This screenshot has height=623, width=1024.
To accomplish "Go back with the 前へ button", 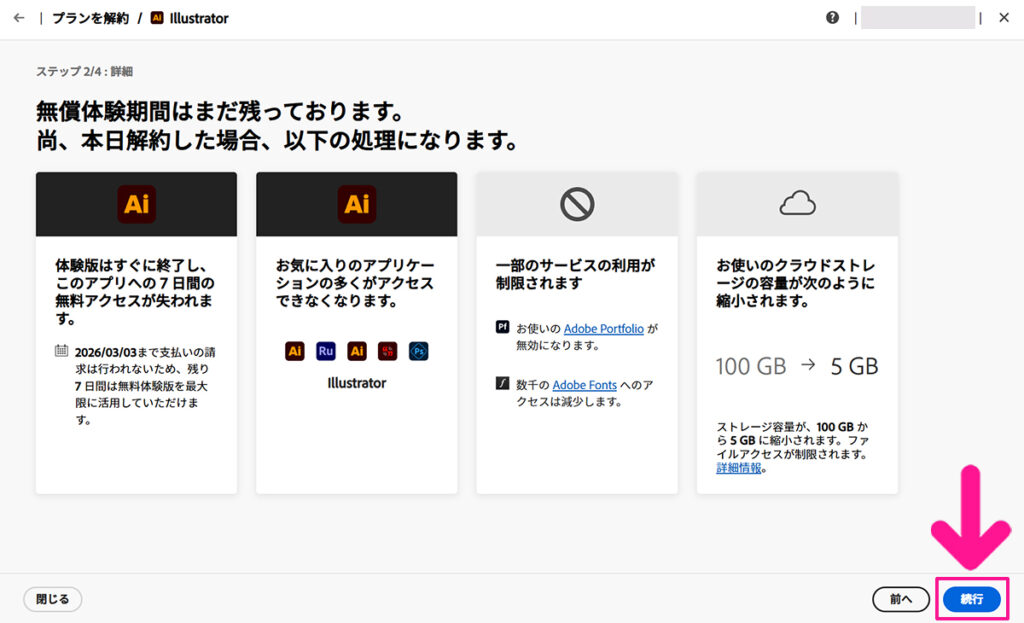I will 901,599.
